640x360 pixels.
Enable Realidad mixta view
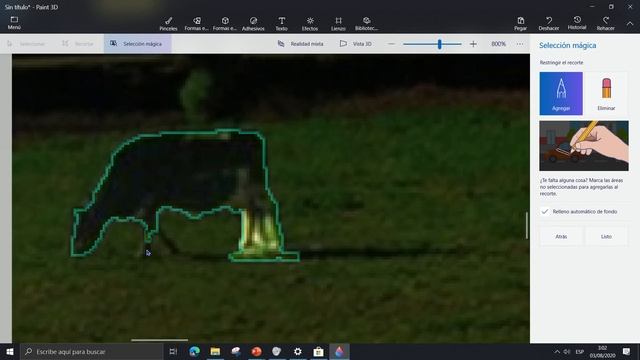coord(300,44)
